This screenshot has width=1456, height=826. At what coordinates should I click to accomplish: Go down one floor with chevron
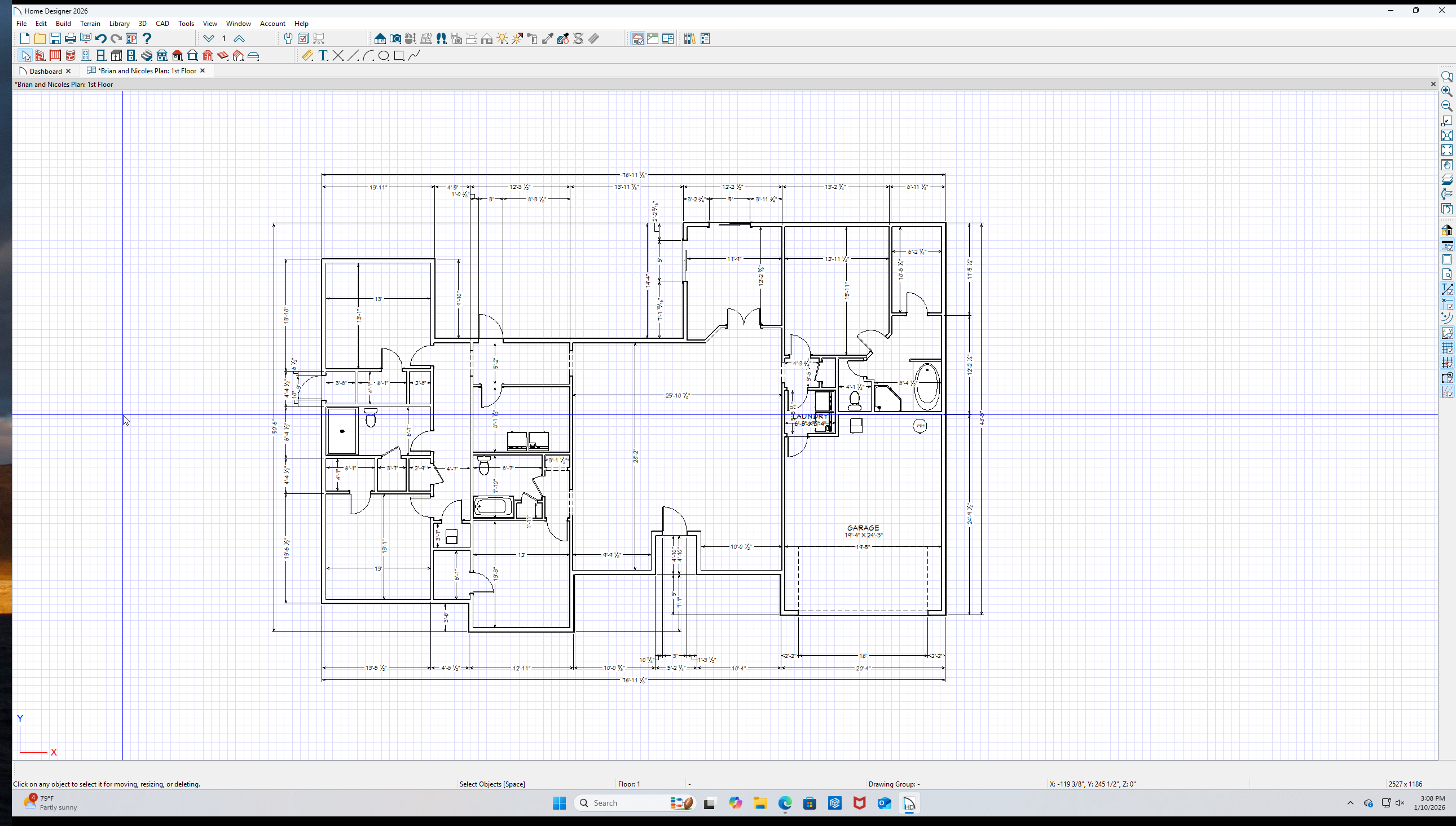[209, 38]
